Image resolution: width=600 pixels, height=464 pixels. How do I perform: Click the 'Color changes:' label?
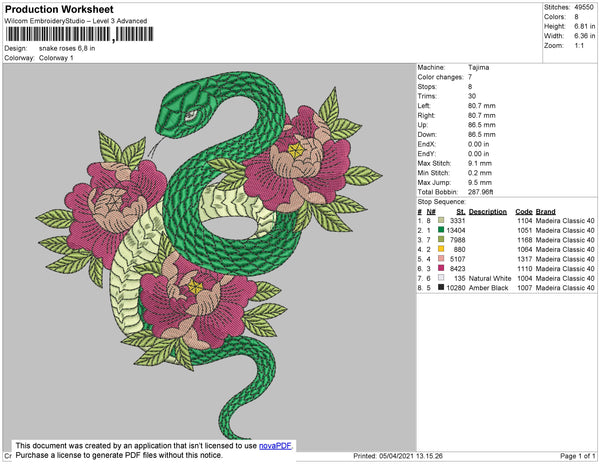coord(440,77)
